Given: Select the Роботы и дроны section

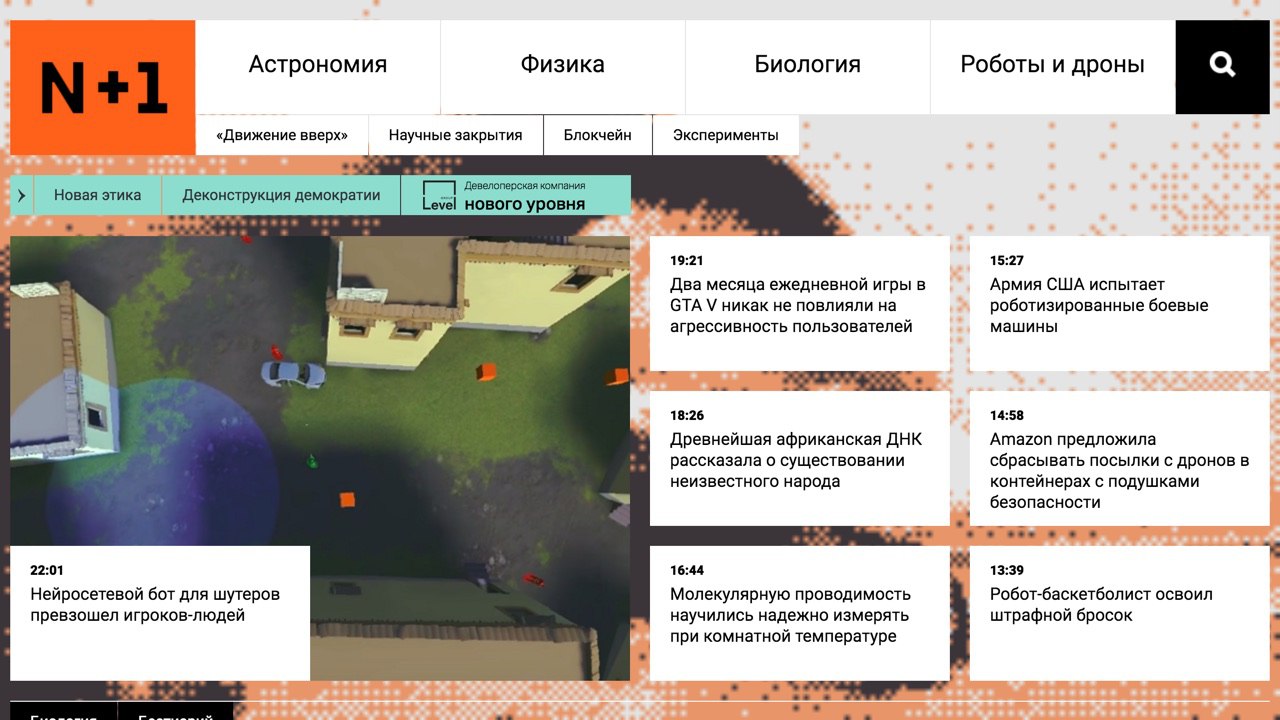Looking at the screenshot, I should point(1052,65).
